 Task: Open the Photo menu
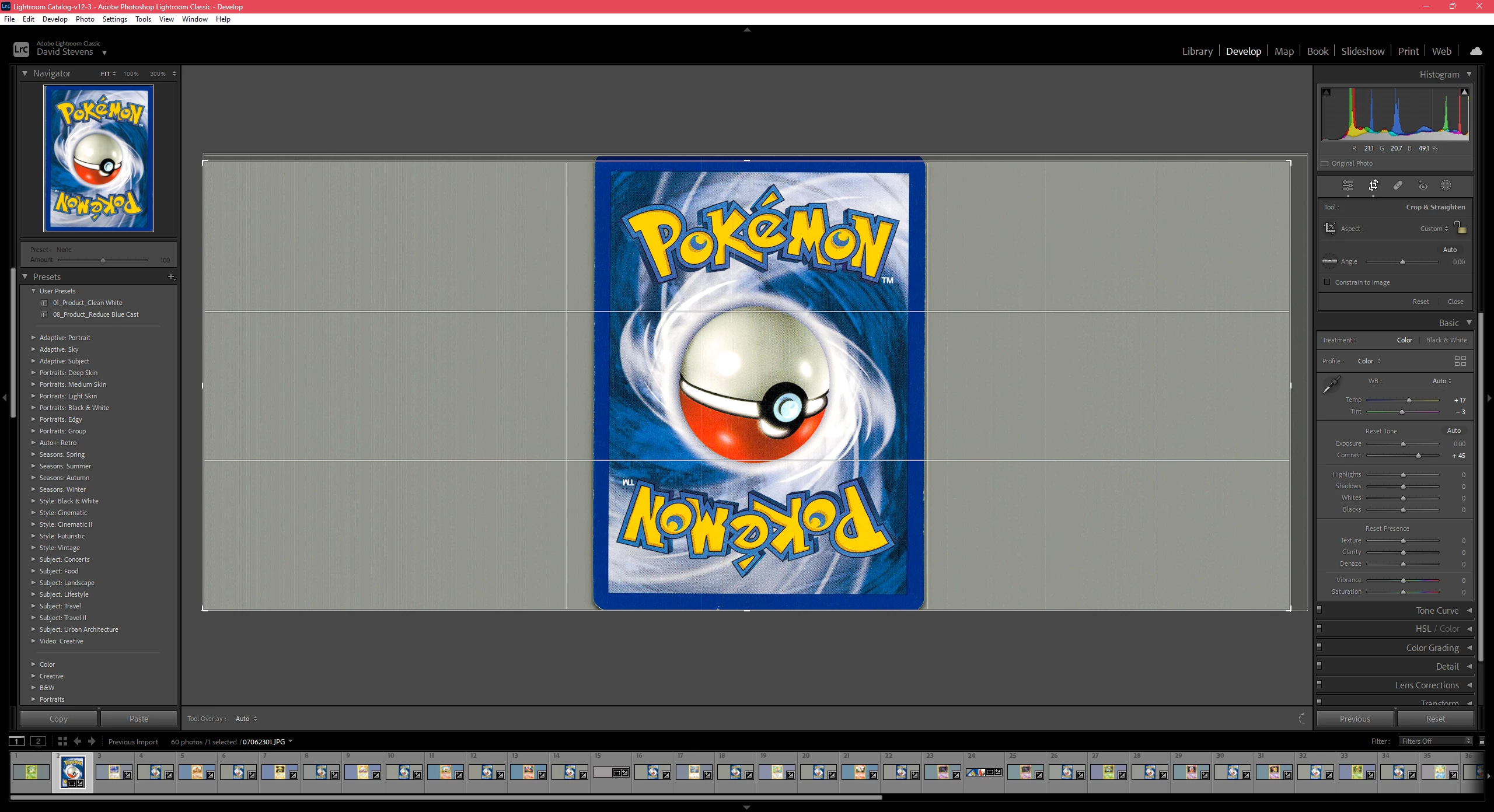85,19
